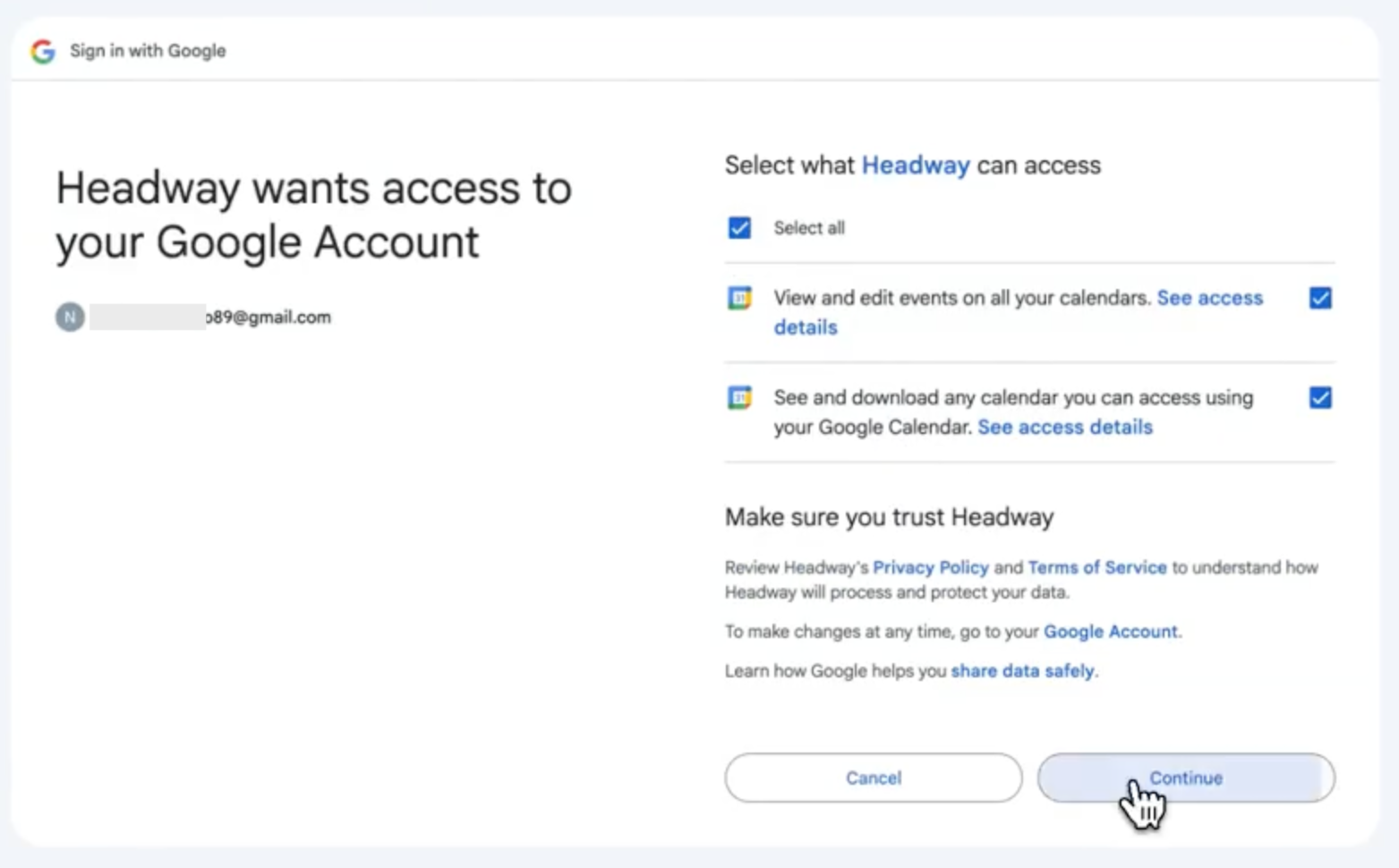Open the Headway link in the heading
Image resolution: width=1399 pixels, height=868 pixels.
coord(916,166)
